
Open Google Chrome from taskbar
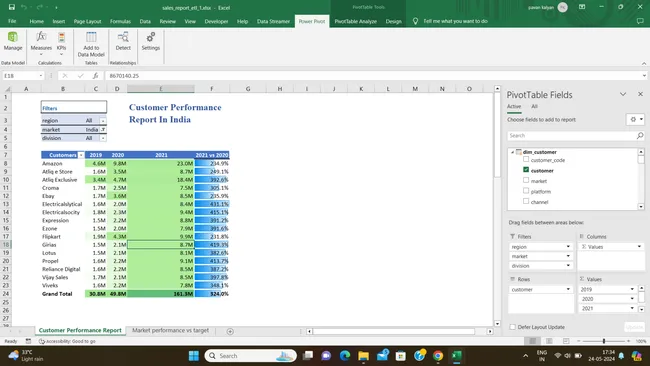[438, 356]
